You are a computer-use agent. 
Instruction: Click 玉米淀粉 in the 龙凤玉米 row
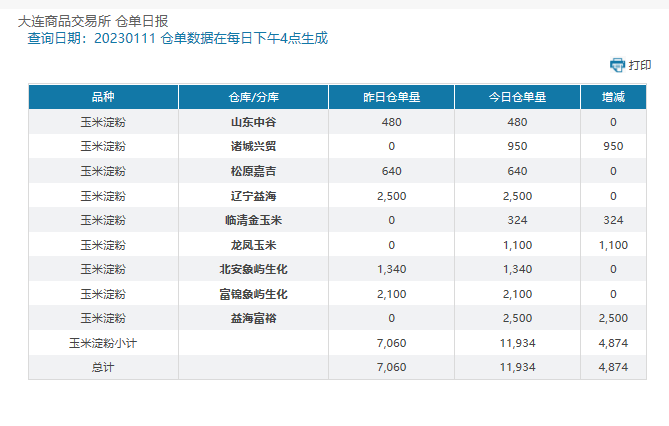click(103, 245)
